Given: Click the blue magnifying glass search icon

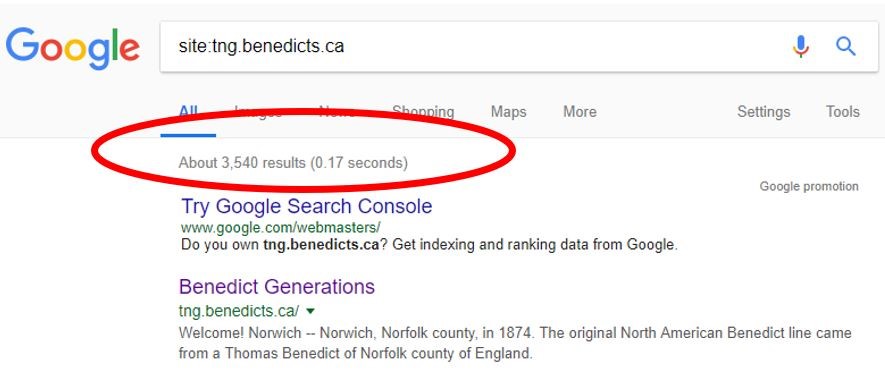Looking at the screenshot, I should pos(845,46).
